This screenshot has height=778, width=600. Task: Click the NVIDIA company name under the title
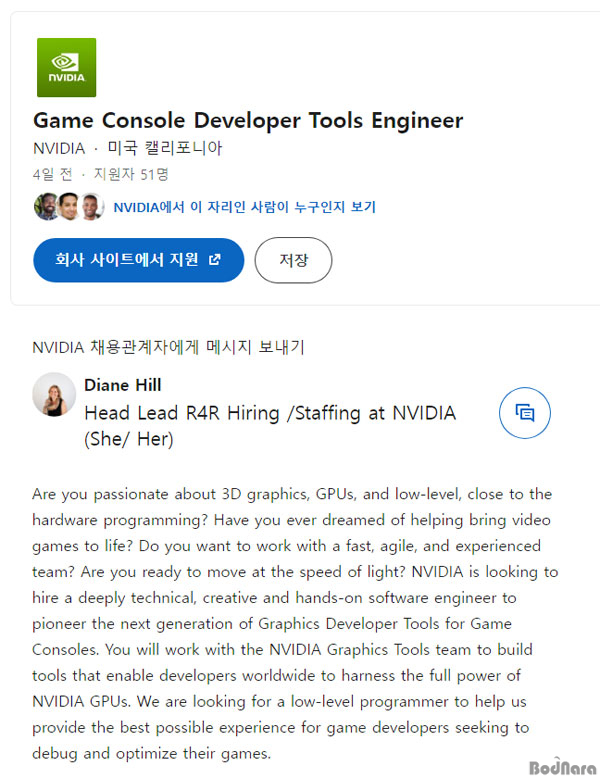tap(58, 148)
